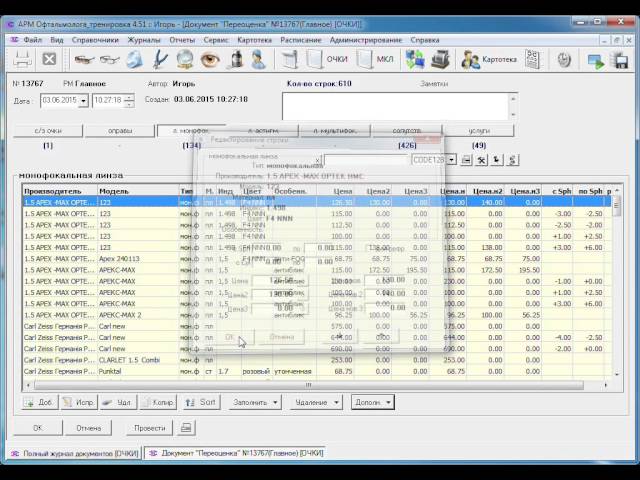640x480 pixels.
Task: Click the glass sphere toolbar icon
Action: tap(184, 60)
